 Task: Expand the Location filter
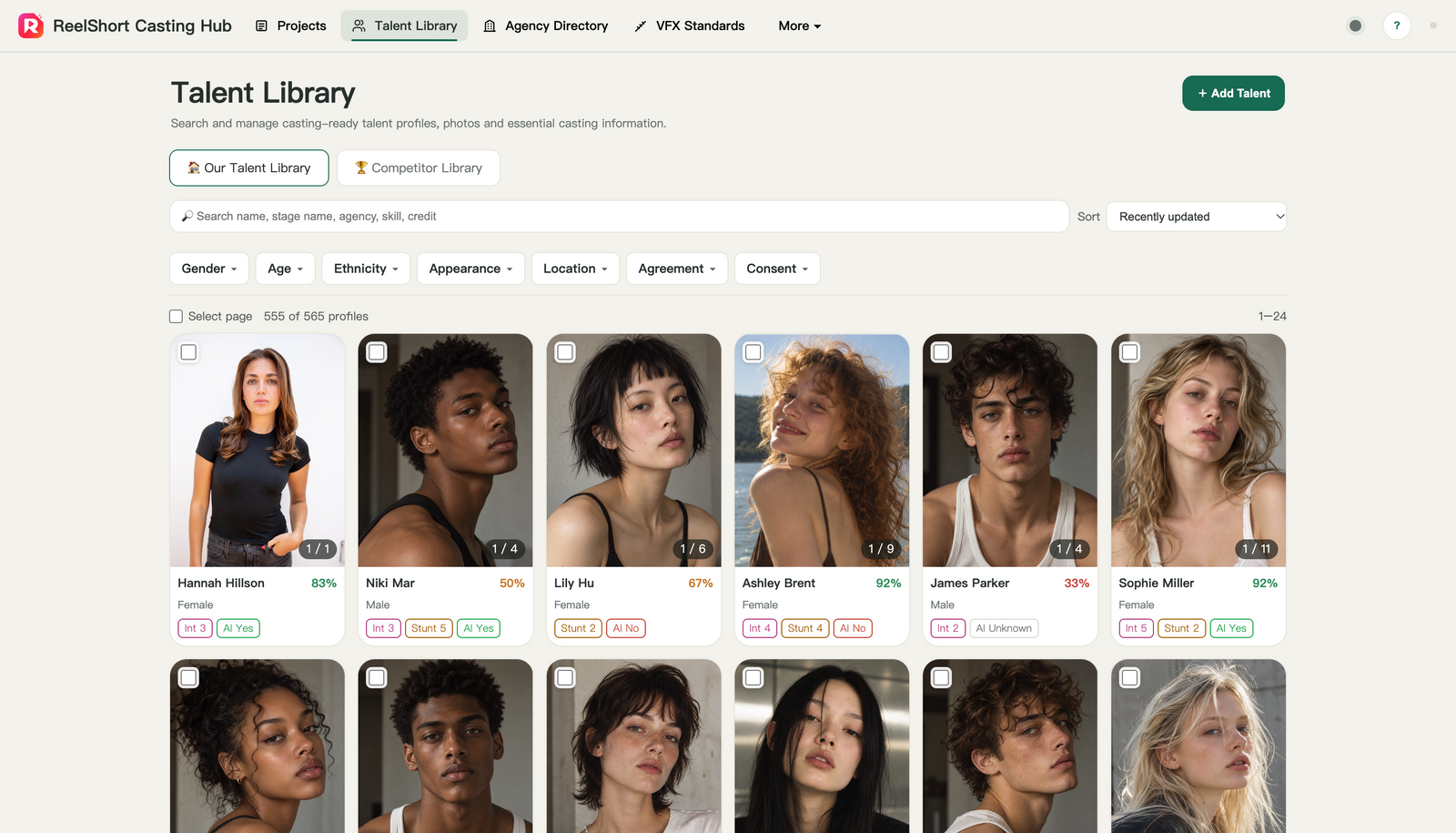pyautogui.click(x=576, y=269)
